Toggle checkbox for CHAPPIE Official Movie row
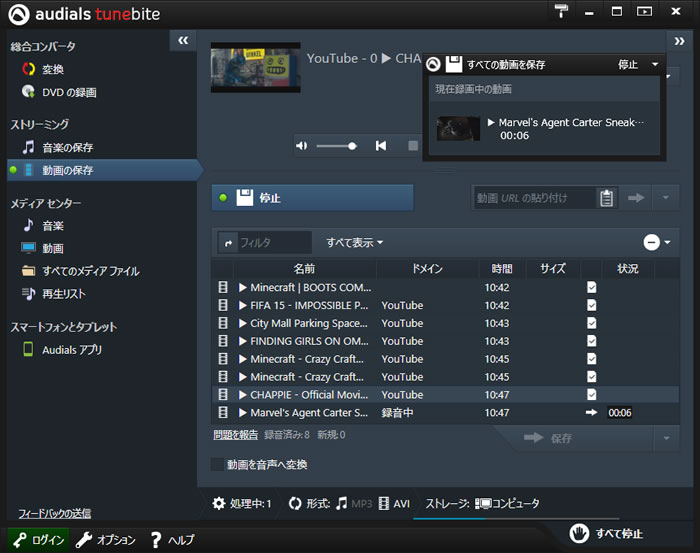The width and height of the screenshot is (700, 553). coord(592,395)
